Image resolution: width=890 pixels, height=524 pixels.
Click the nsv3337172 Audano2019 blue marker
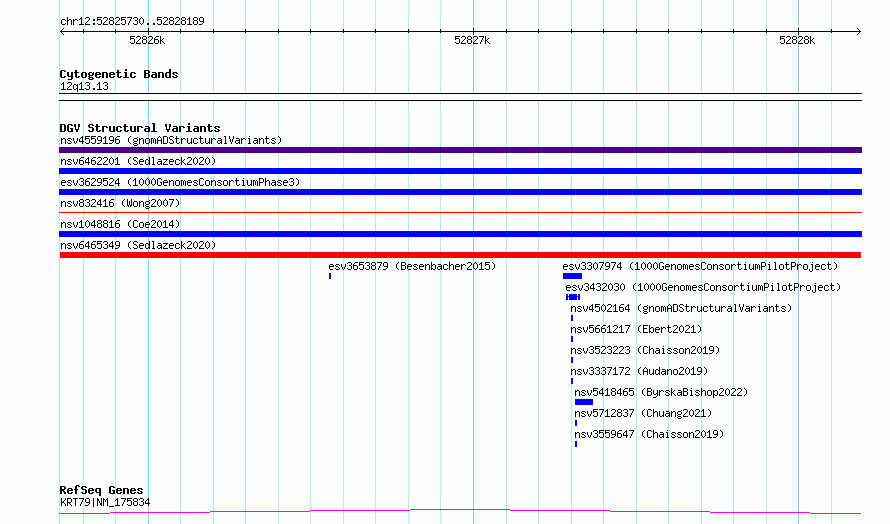[572, 381]
